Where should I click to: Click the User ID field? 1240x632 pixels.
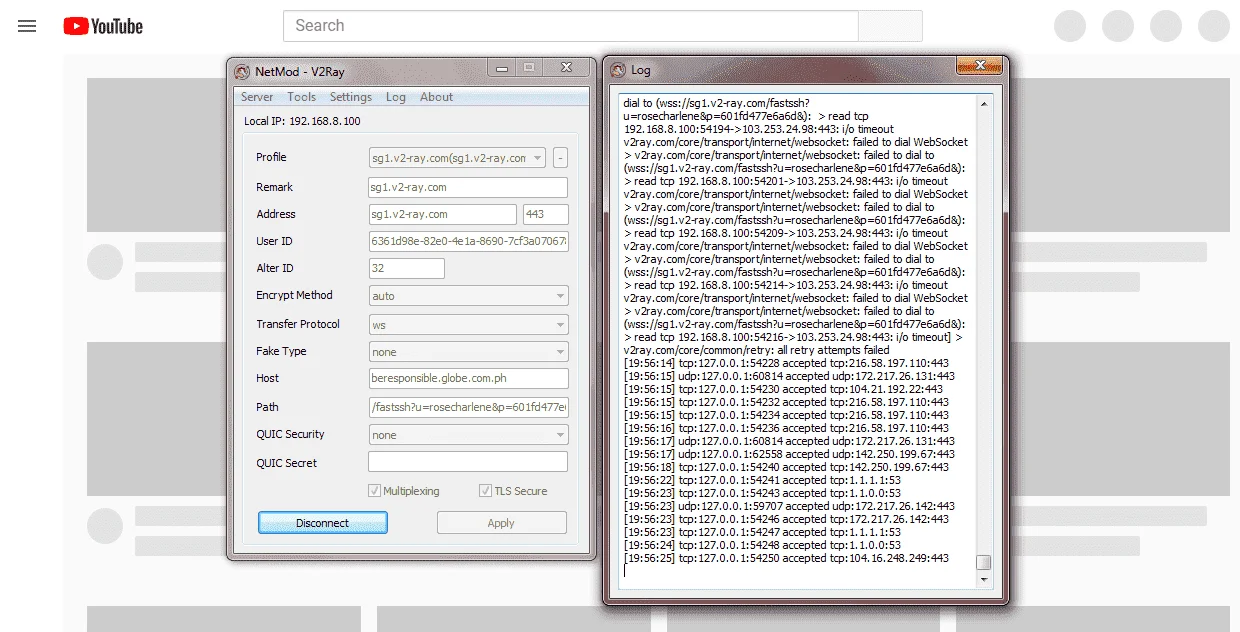pyautogui.click(x=468, y=241)
